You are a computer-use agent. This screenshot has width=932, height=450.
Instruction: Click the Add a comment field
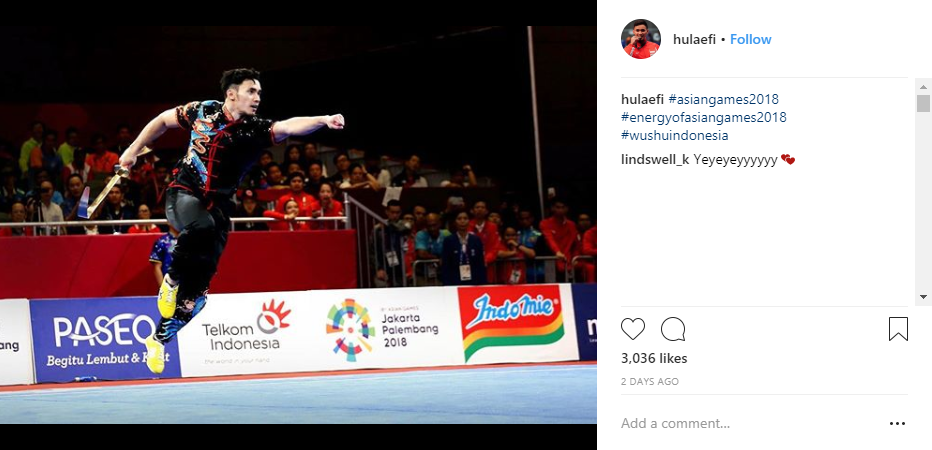tap(751, 424)
